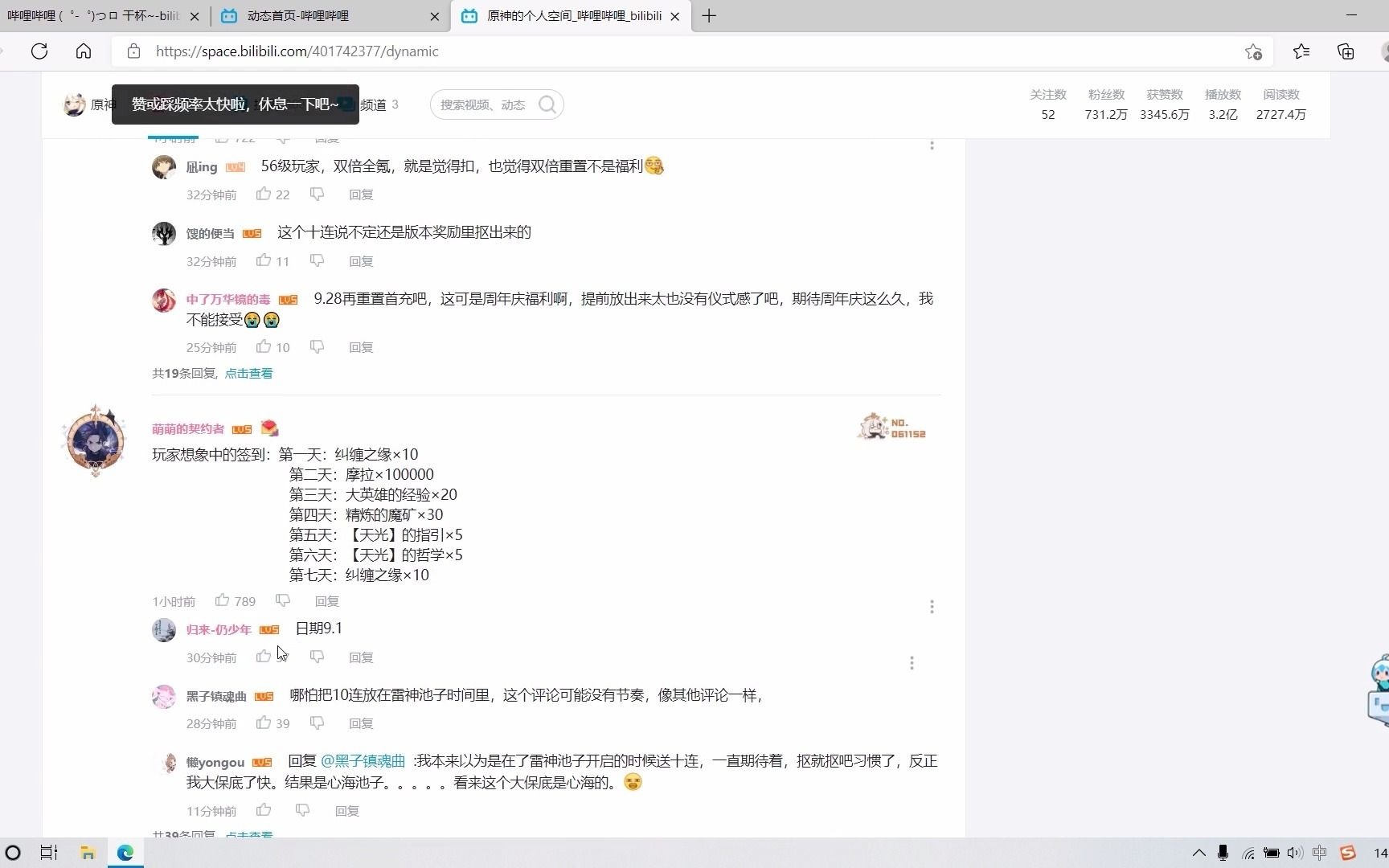1389x868 pixels.
Task: Click Microsoft Edge taskbar icon
Action: point(125,853)
